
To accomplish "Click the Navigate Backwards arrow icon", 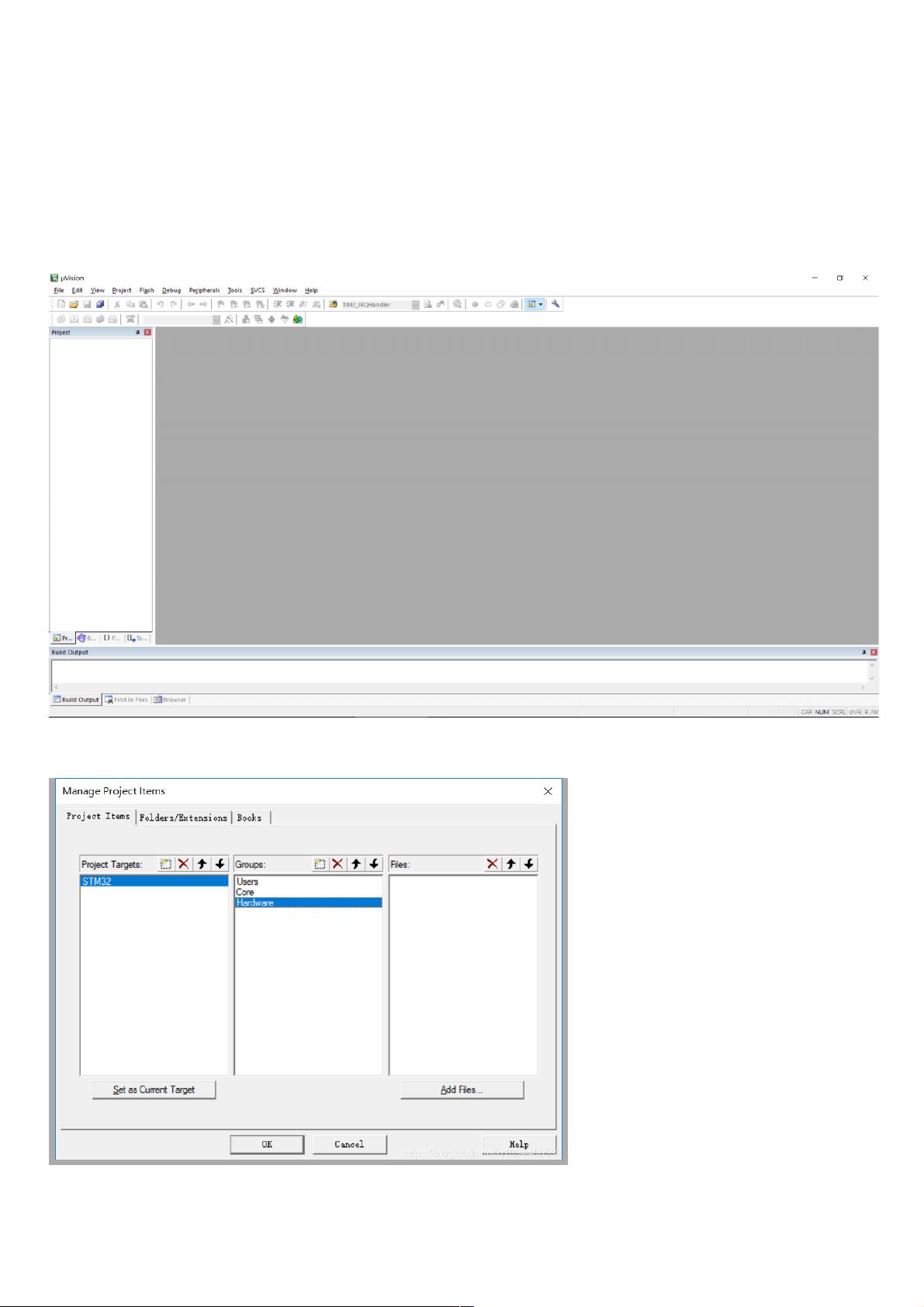I will point(191,305).
